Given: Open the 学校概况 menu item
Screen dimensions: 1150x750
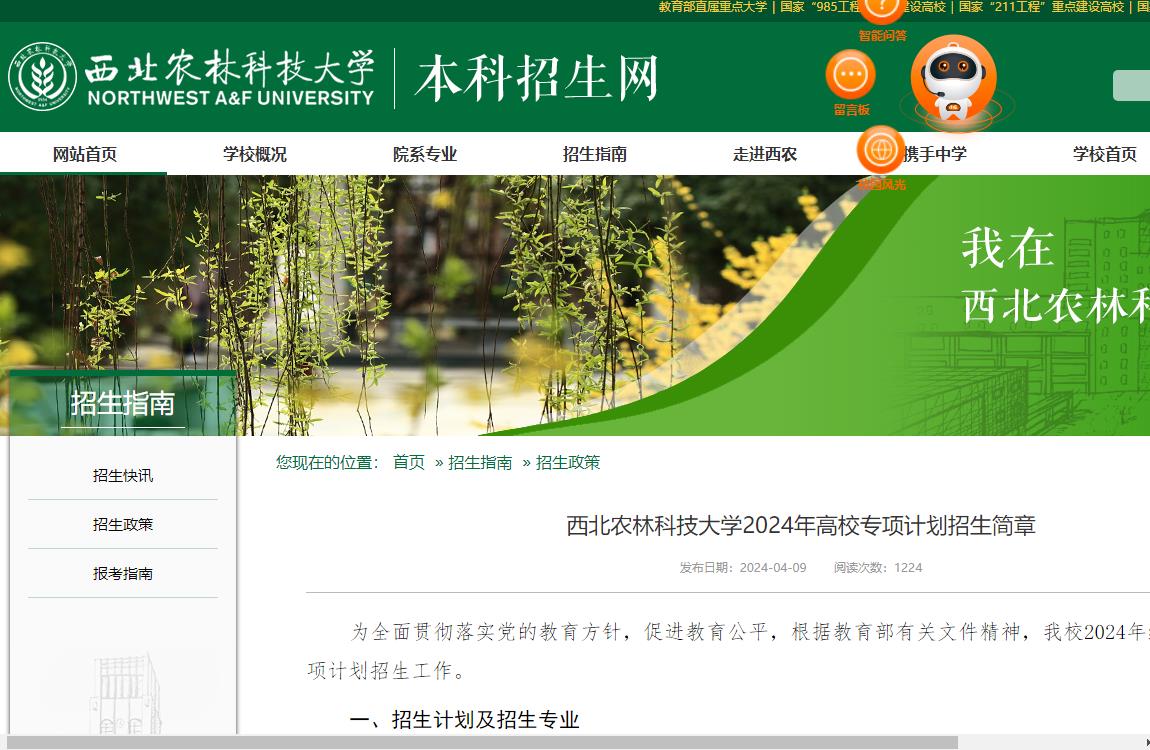Looking at the screenshot, I should [x=254, y=154].
